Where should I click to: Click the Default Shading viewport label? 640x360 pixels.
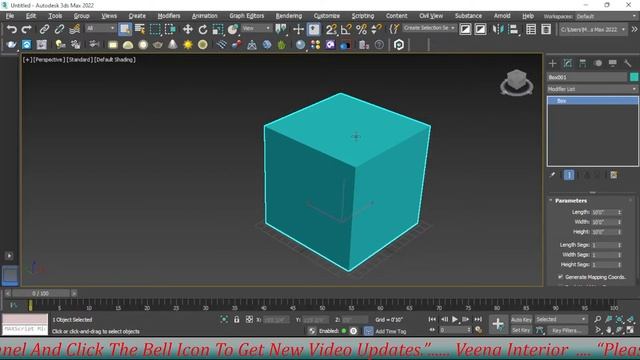(115, 60)
